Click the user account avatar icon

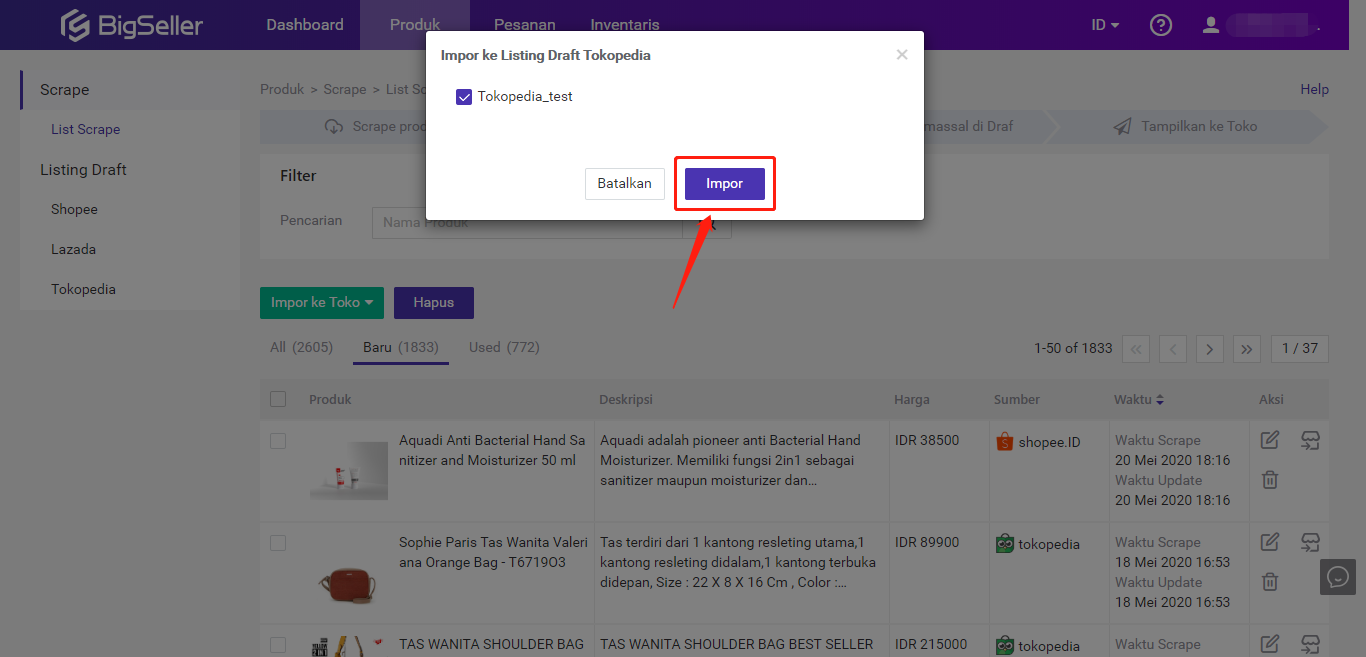point(1211,25)
